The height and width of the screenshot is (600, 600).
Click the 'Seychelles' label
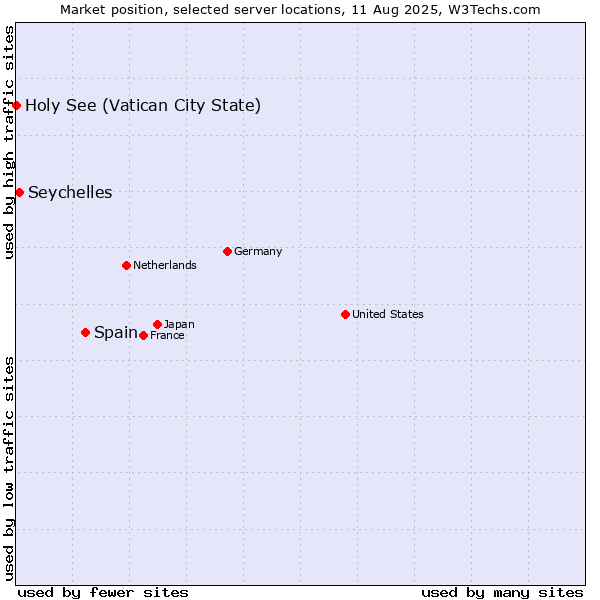point(70,192)
